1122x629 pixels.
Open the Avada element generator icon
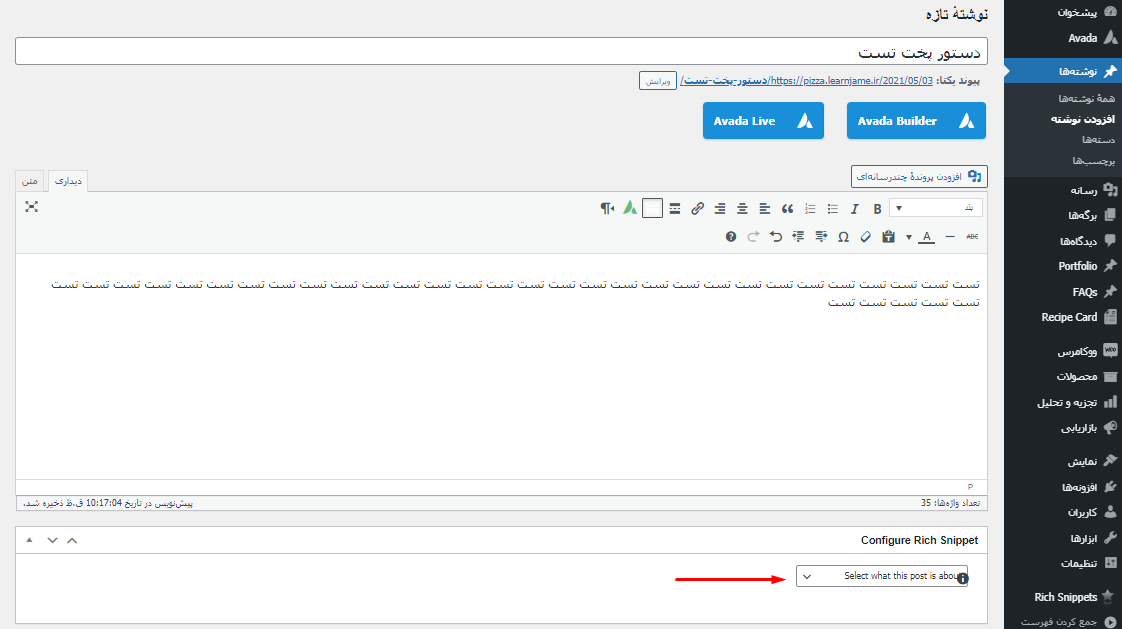click(630, 208)
